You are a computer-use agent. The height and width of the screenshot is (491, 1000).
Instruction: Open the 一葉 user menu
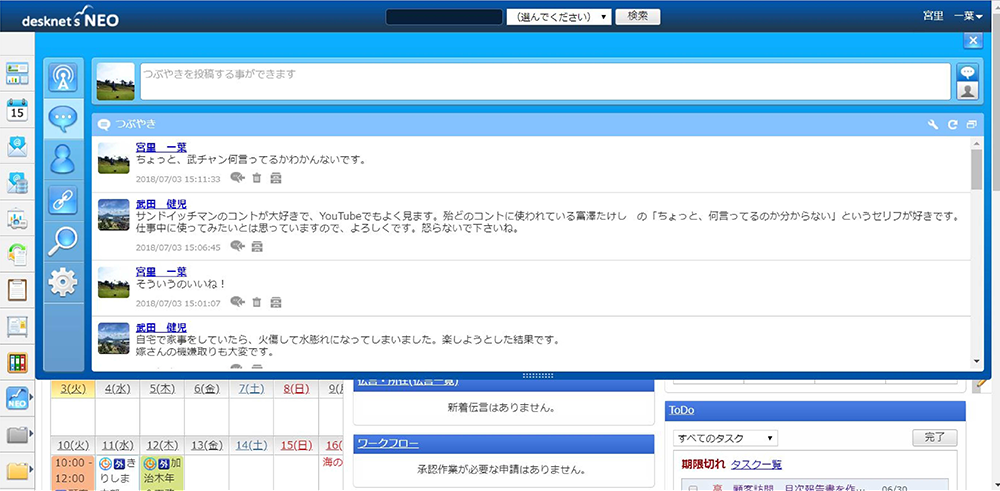coord(969,16)
